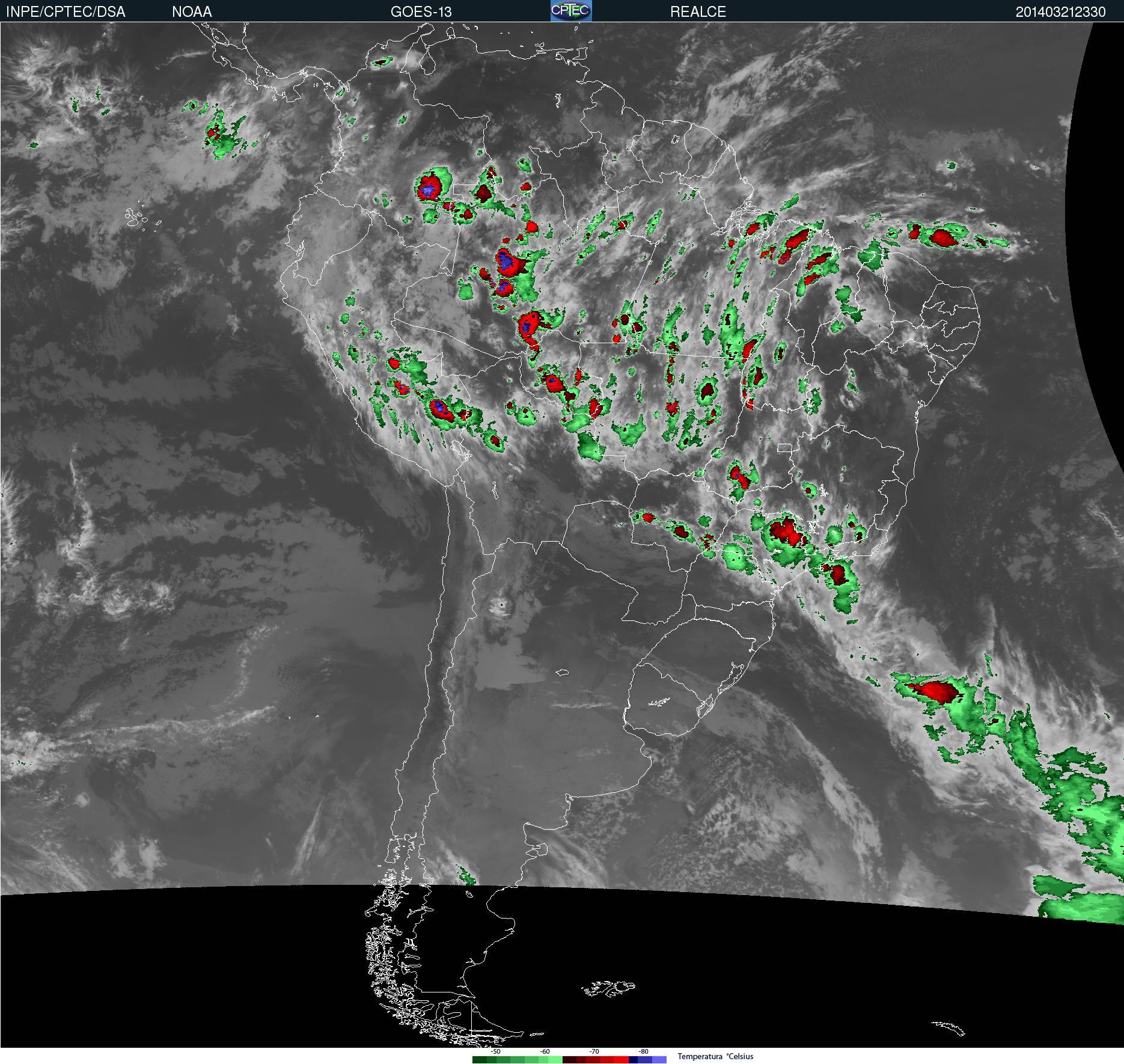The height and width of the screenshot is (1064, 1124).
Task: Click the INPE/CPTEC/DSA header text
Action: pyautogui.click(x=66, y=12)
